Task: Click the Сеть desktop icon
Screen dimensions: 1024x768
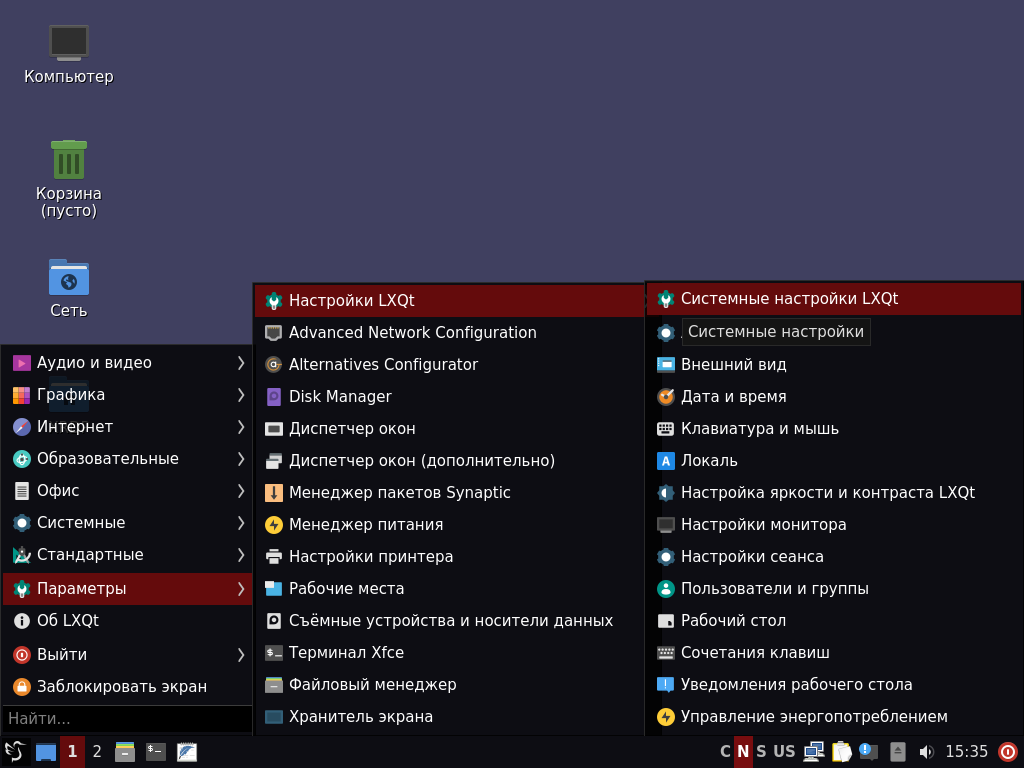Action: point(69,288)
